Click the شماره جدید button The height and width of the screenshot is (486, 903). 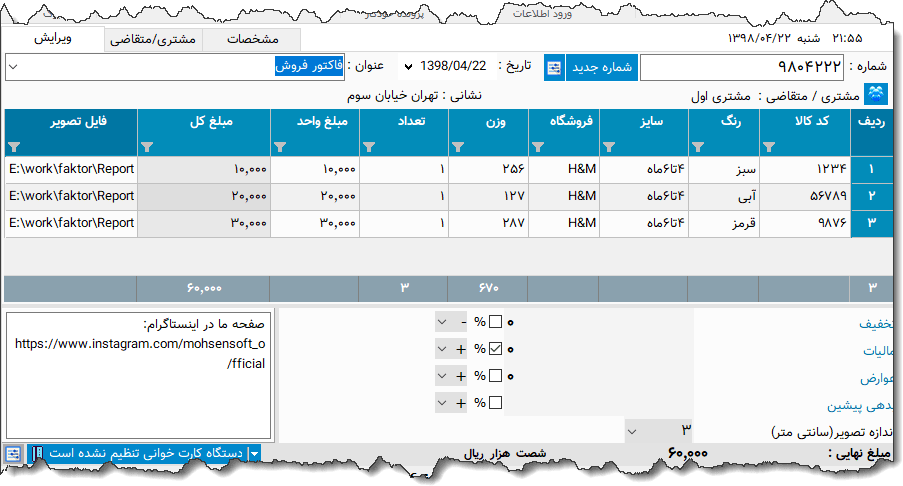tap(602, 67)
